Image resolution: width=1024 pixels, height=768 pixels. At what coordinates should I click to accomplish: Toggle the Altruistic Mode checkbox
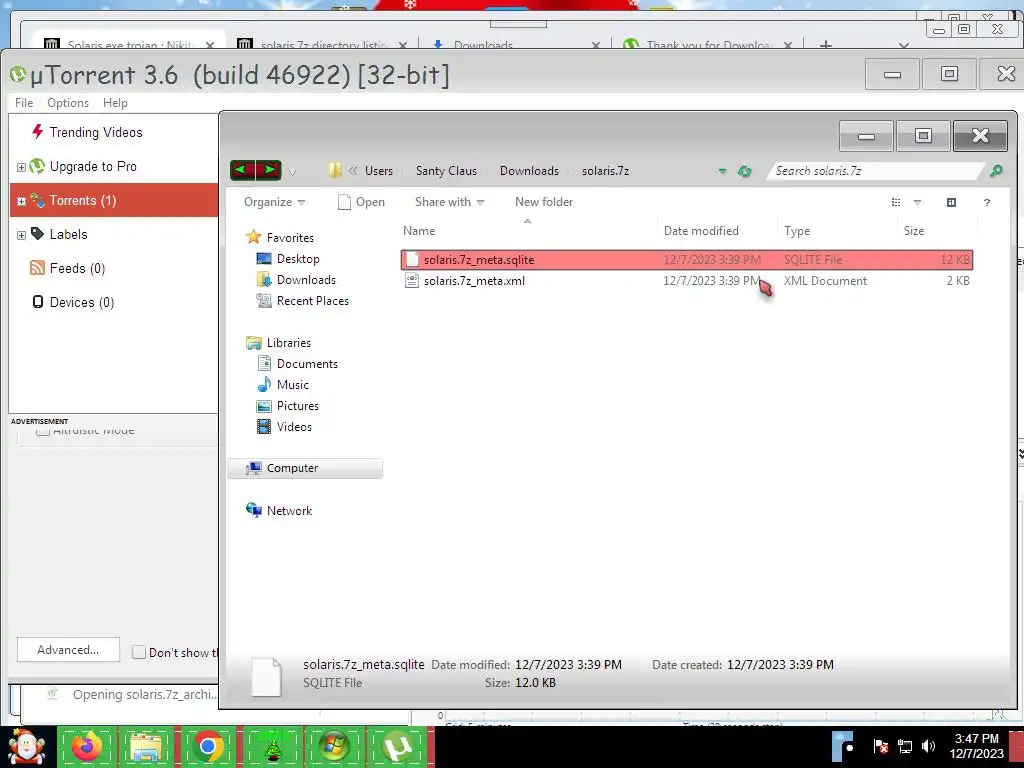click(42, 430)
